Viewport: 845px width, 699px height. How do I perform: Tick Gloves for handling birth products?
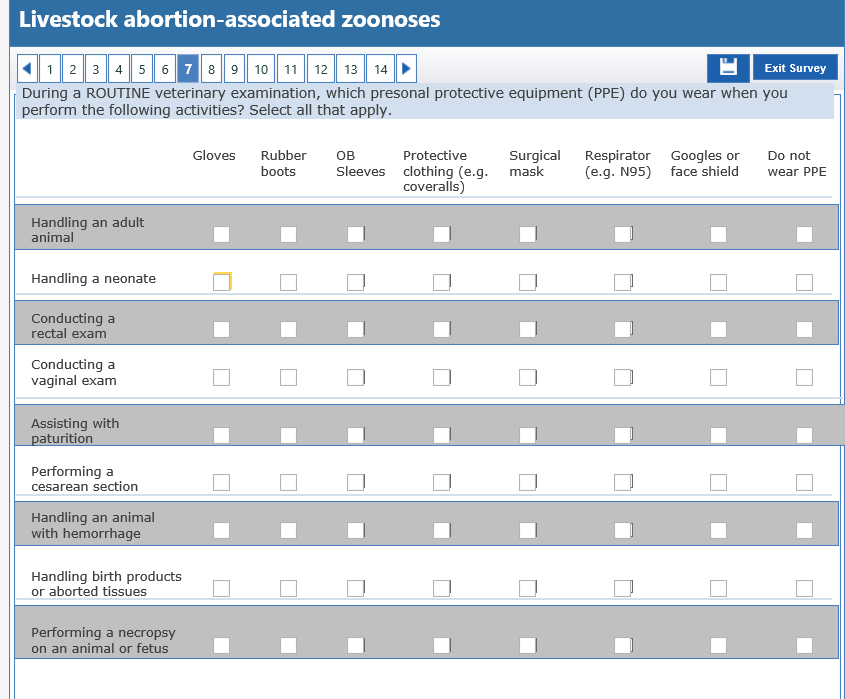click(221, 588)
